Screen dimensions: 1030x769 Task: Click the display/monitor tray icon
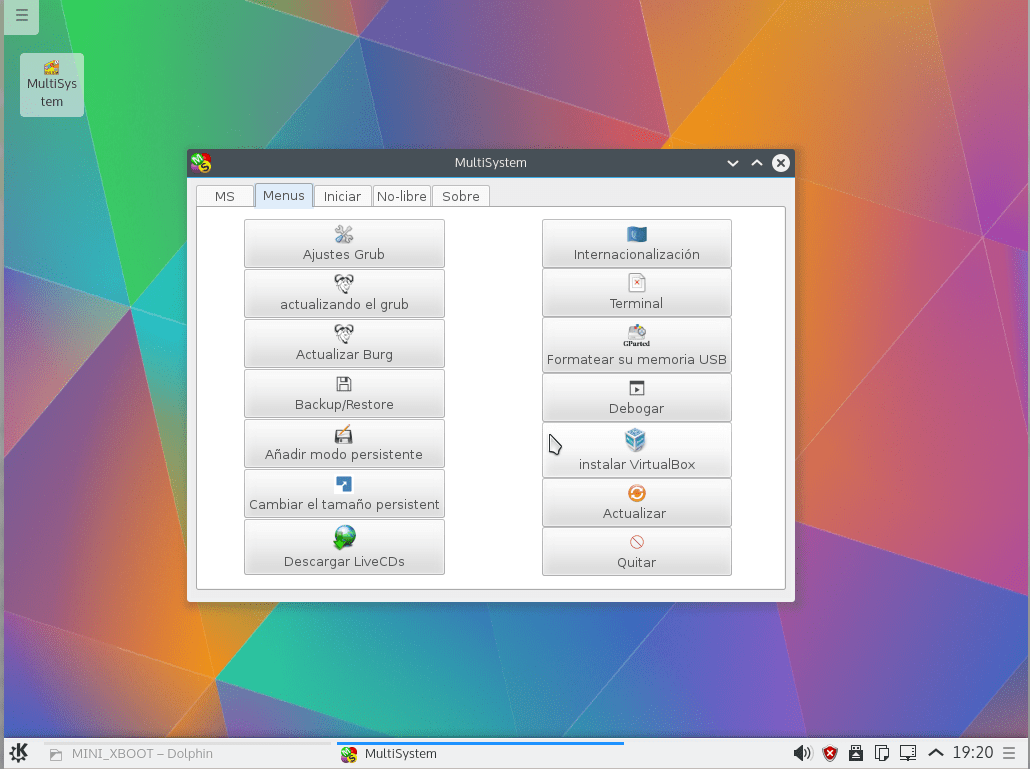(x=908, y=753)
